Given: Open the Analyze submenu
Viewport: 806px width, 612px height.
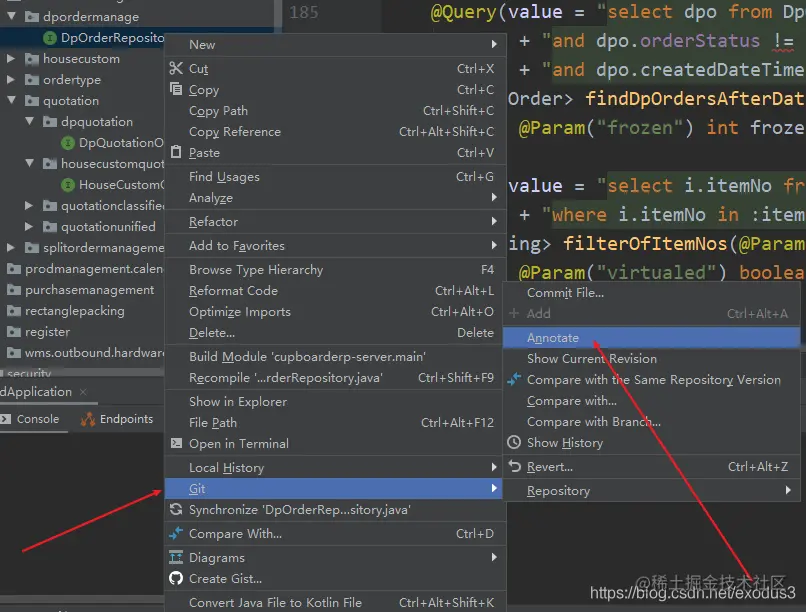Looking at the screenshot, I should coord(334,198).
